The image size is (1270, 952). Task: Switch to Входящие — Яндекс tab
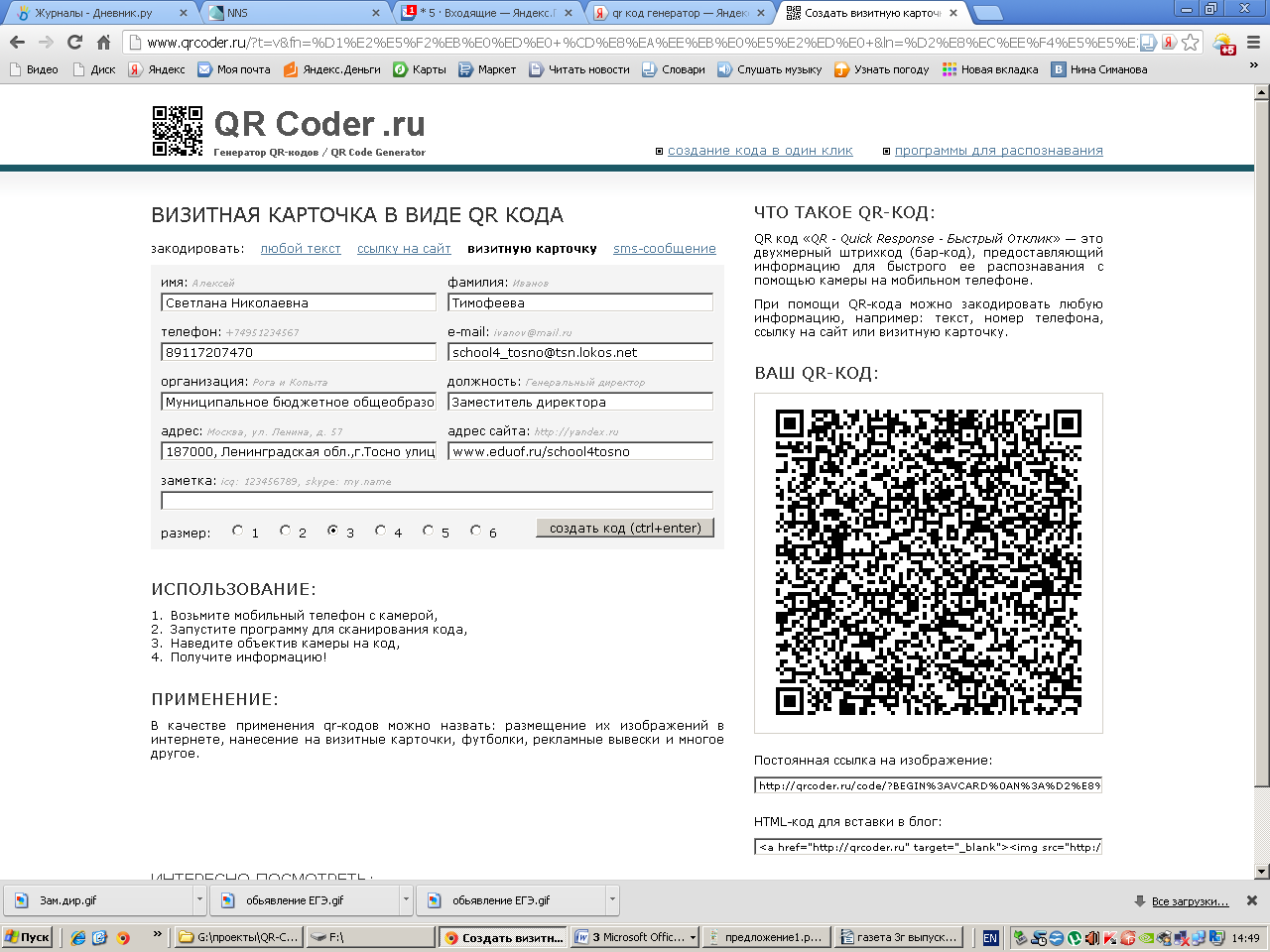point(486,13)
